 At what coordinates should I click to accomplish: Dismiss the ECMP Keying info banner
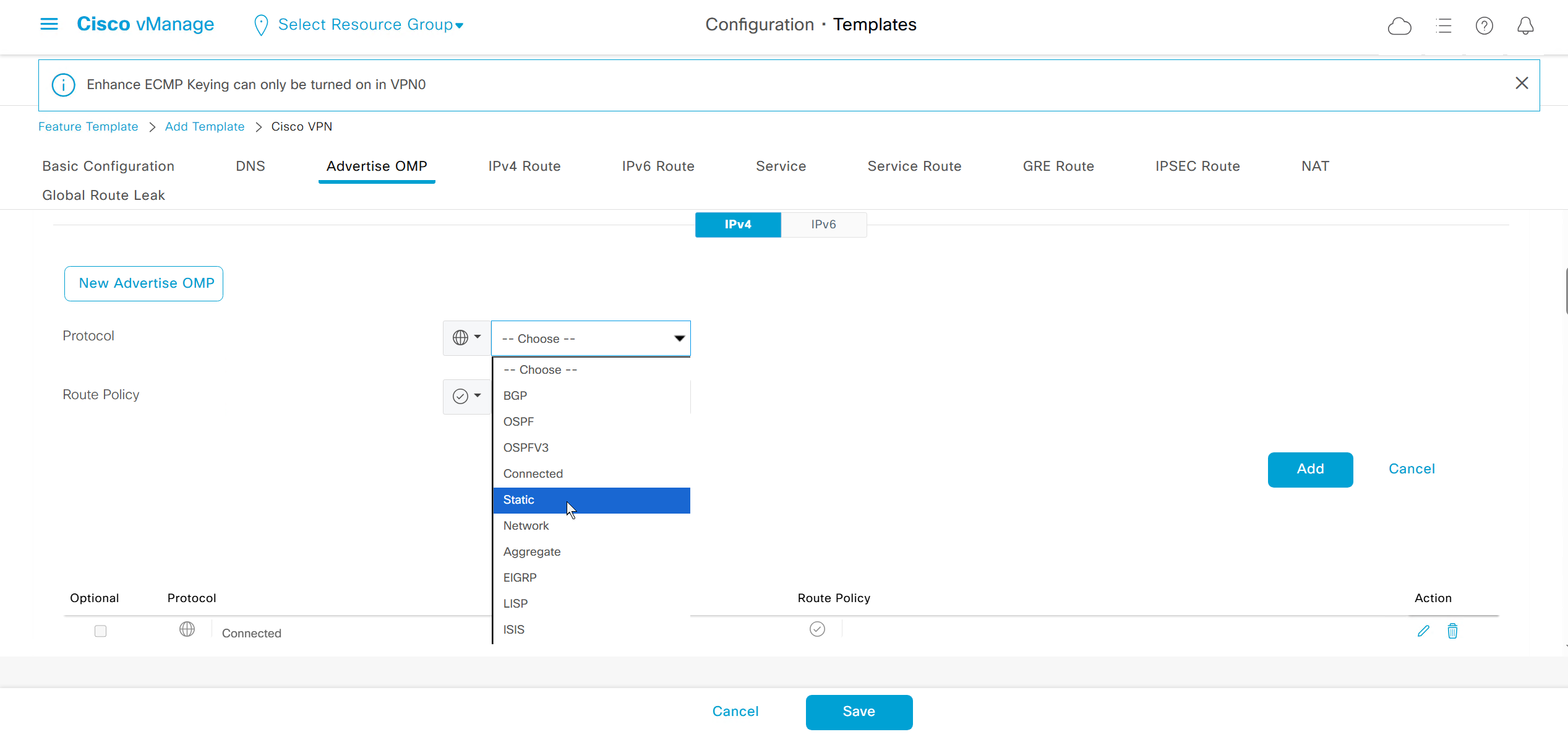point(1522,84)
